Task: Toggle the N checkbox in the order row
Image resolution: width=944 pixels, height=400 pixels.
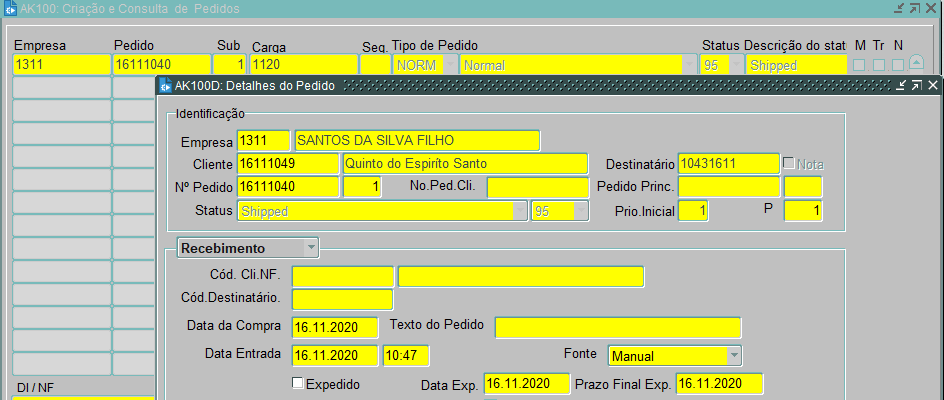Action: (898, 65)
